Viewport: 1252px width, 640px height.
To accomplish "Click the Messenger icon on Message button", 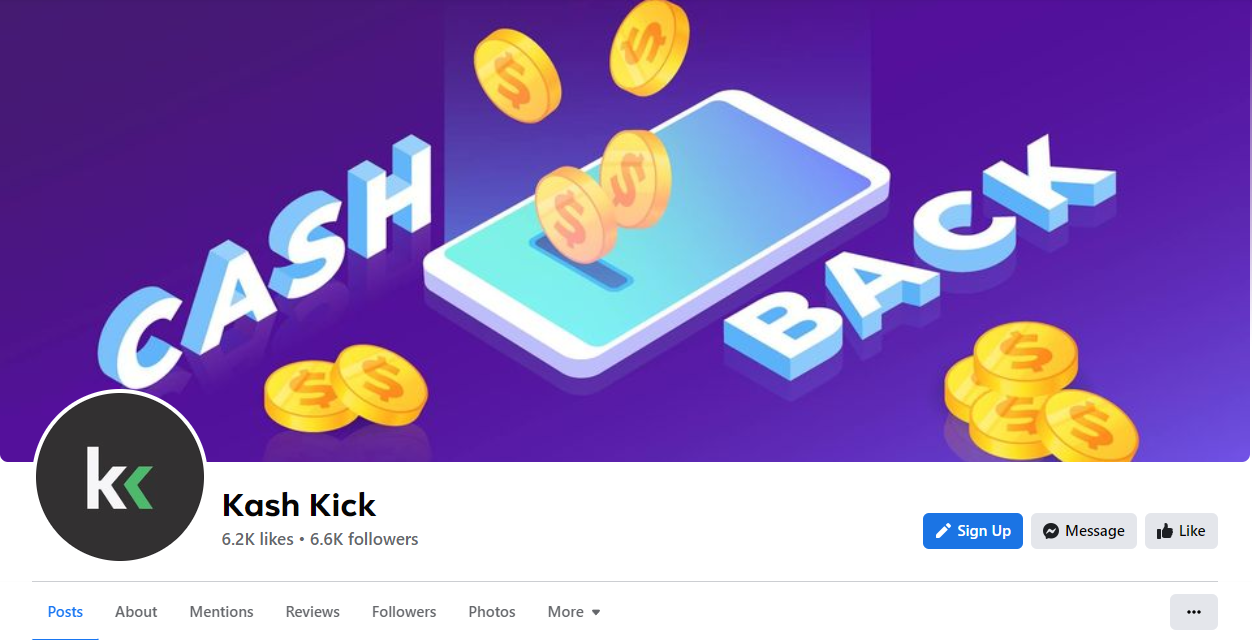I will [1051, 531].
